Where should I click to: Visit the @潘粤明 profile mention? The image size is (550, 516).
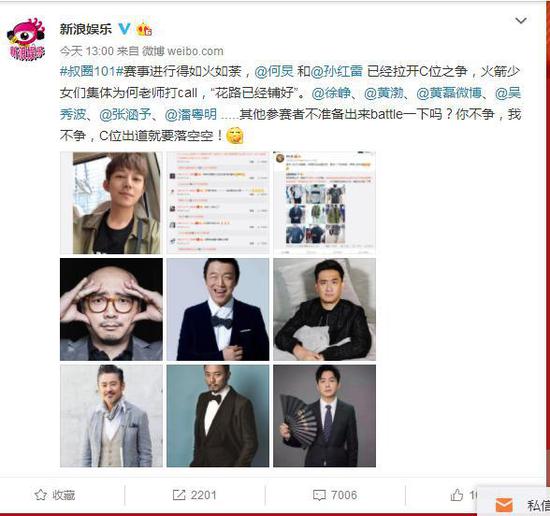pos(191,114)
